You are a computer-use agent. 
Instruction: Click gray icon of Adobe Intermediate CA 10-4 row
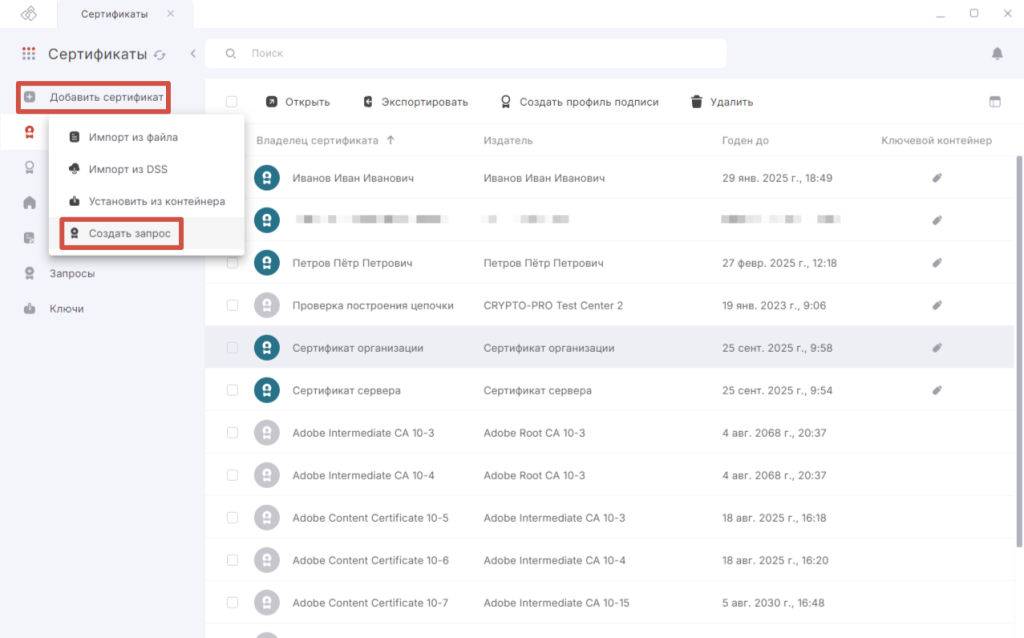tap(267, 475)
